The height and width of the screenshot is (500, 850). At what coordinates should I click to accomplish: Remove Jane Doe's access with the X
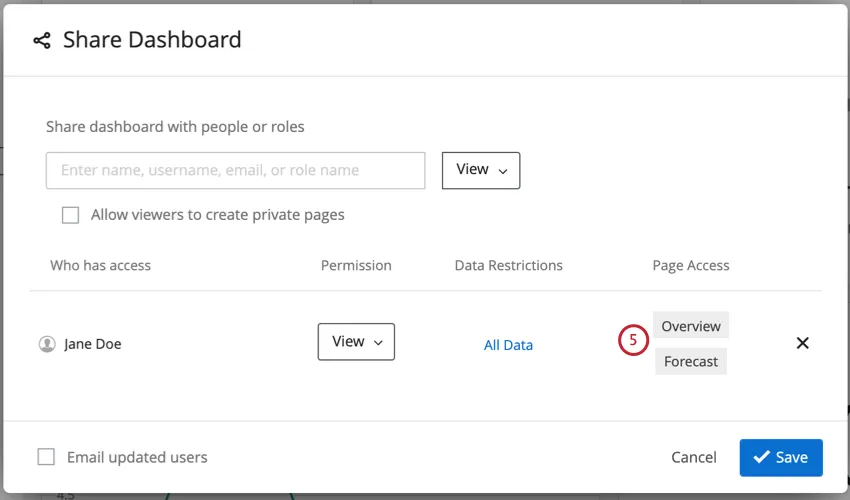(802, 343)
